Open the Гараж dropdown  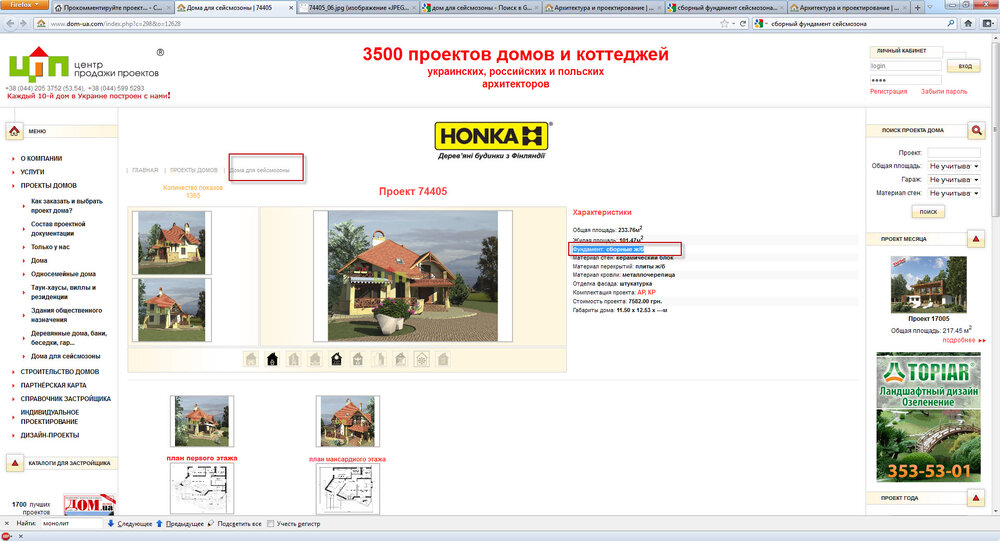953,179
